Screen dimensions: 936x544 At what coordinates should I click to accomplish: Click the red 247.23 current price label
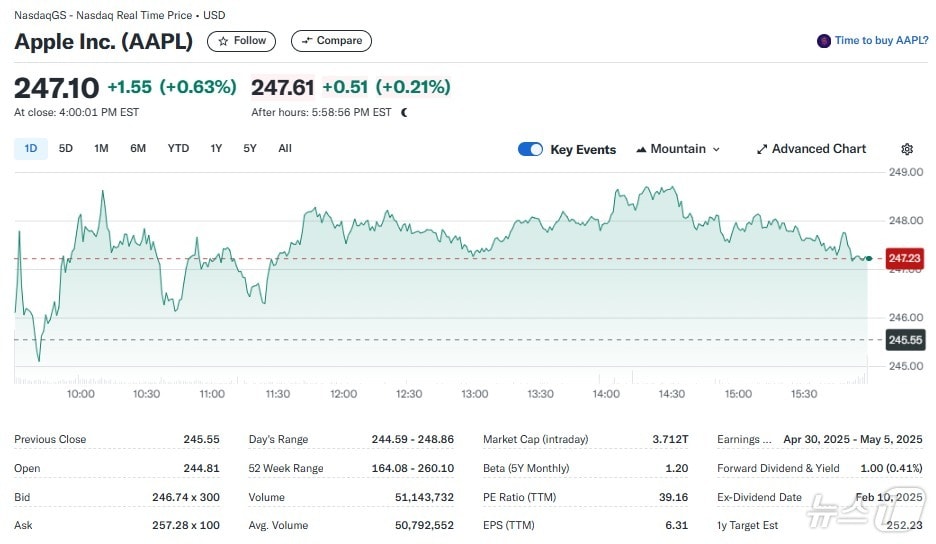click(904, 258)
